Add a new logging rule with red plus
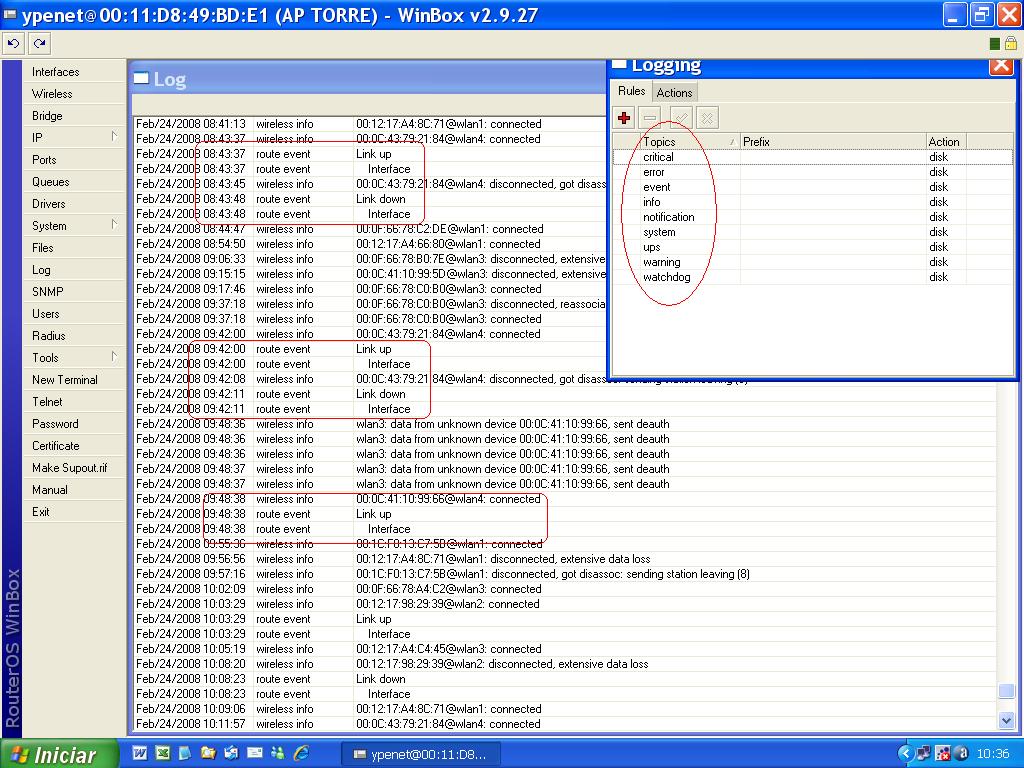The height and width of the screenshot is (768, 1024). pos(624,118)
